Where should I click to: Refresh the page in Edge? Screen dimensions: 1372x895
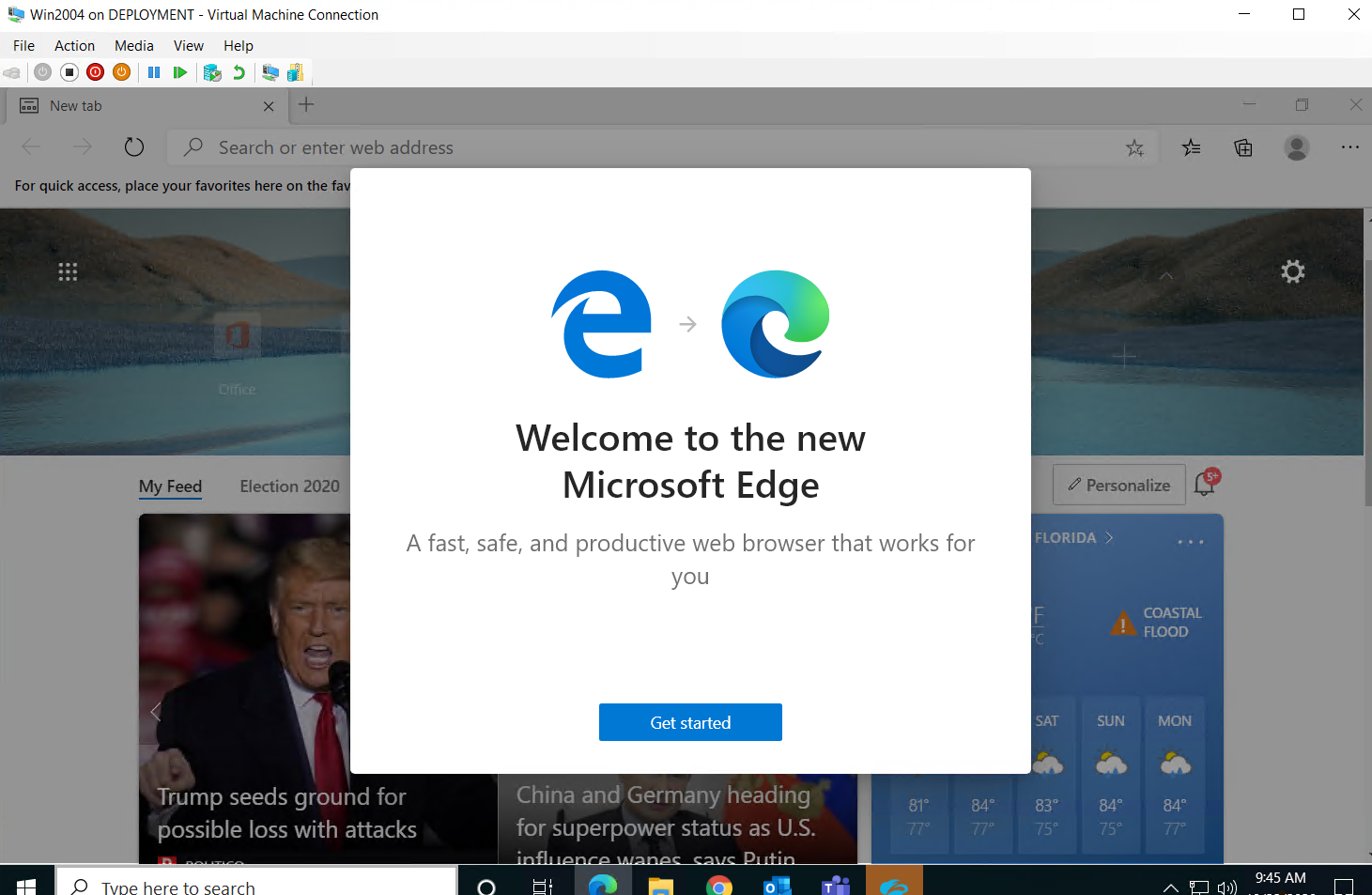(134, 147)
